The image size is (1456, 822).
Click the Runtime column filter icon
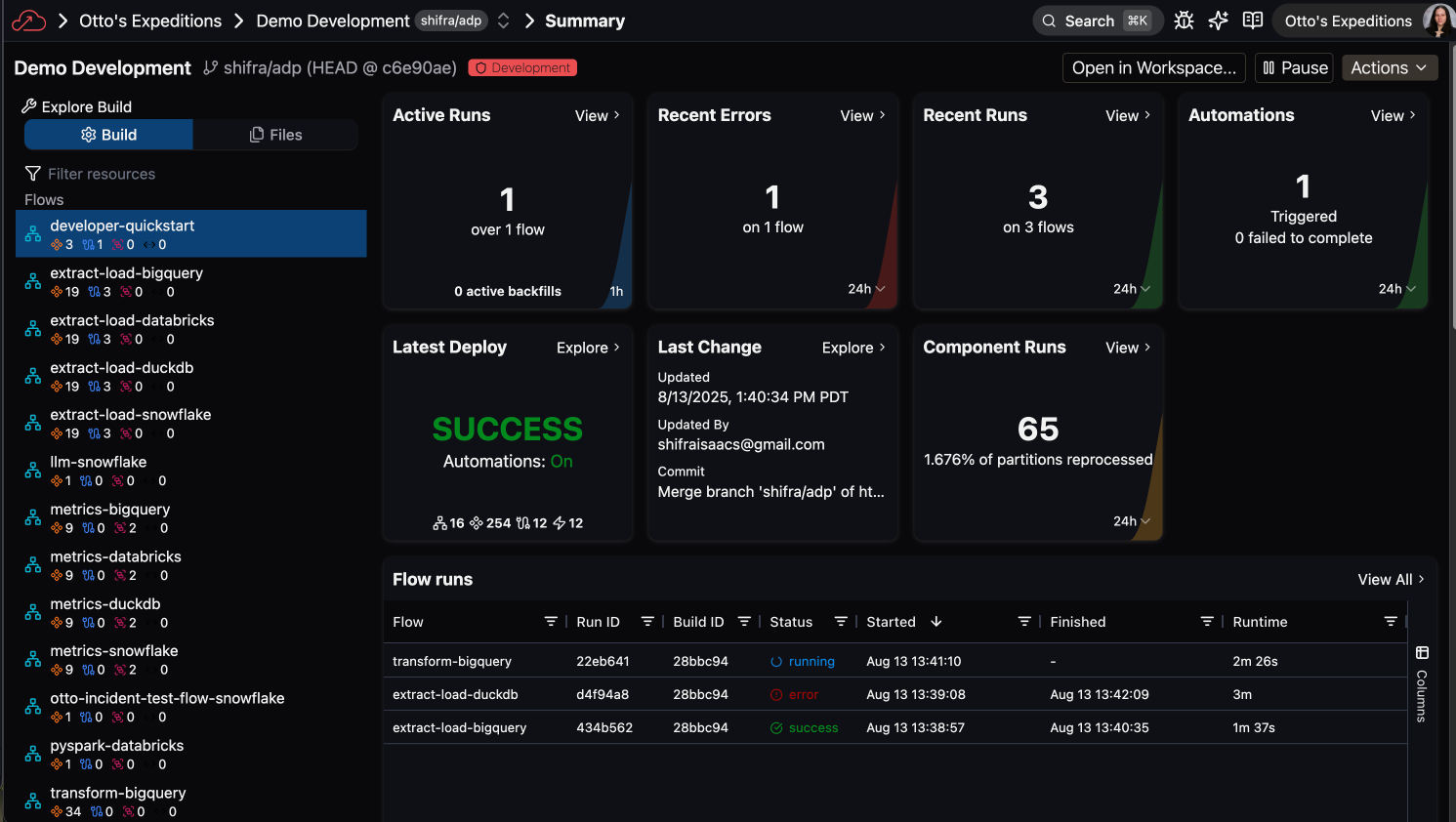1391,622
